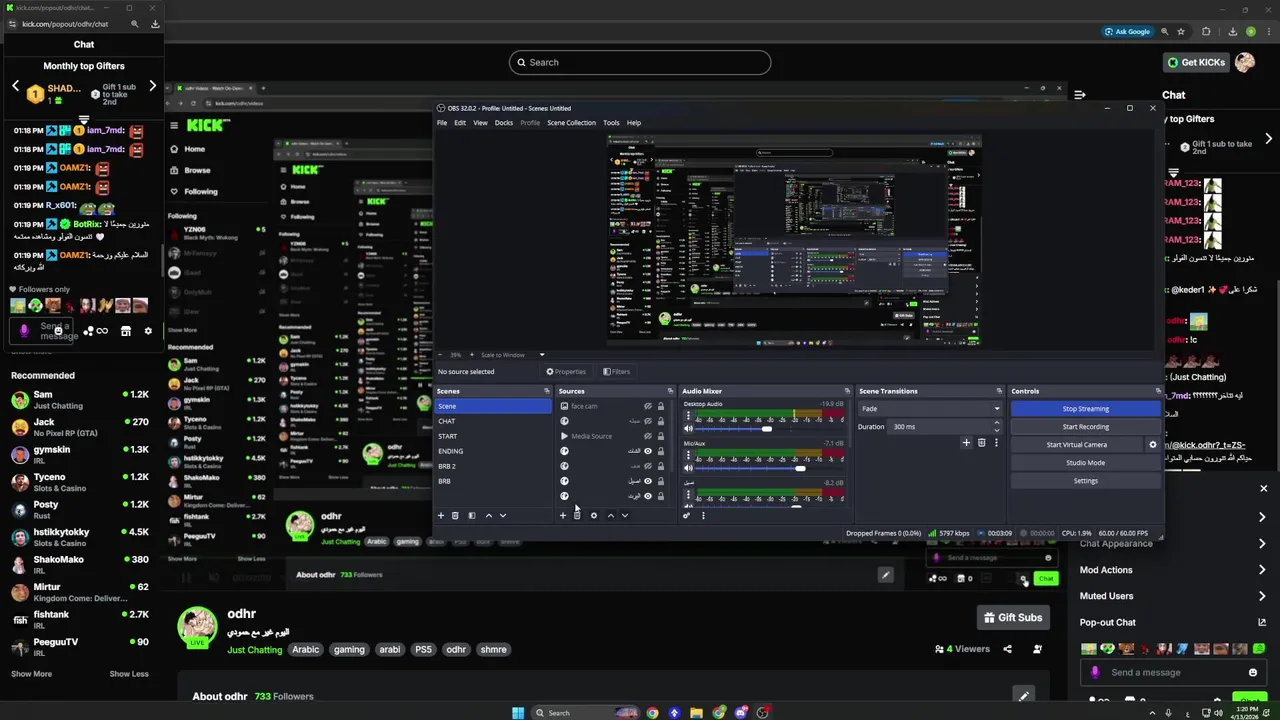Viewport: 1280px width, 720px height.
Task: Open OBS Tools menu
Action: pos(611,123)
